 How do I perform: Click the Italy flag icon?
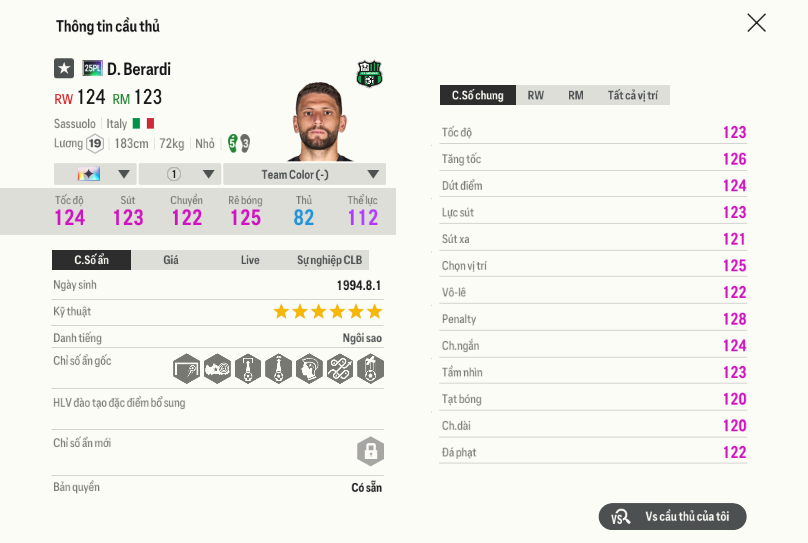coord(143,124)
